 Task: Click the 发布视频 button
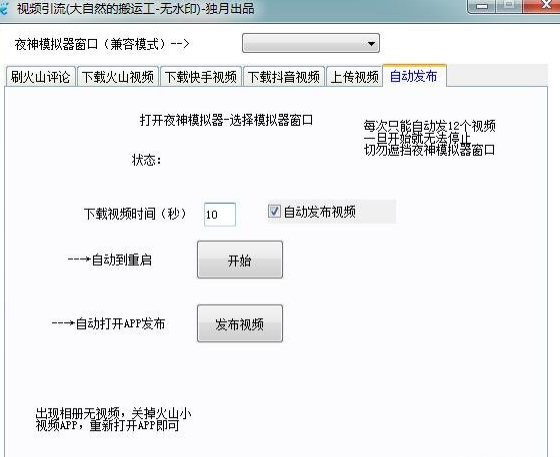(240, 323)
